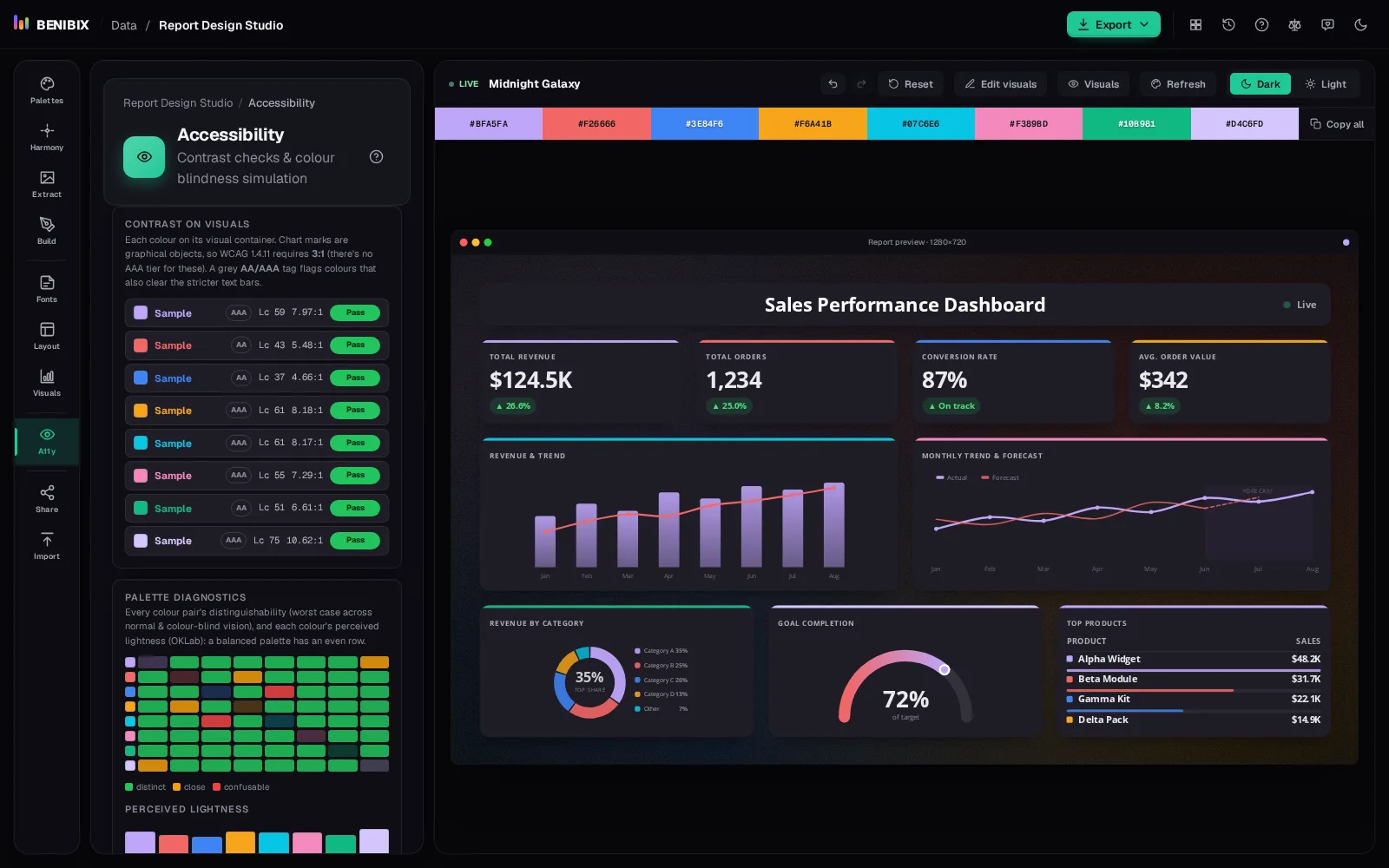The height and width of the screenshot is (868, 1389).
Task: Open the Harmony sidebar tool
Action: pyautogui.click(x=47, y=137)
